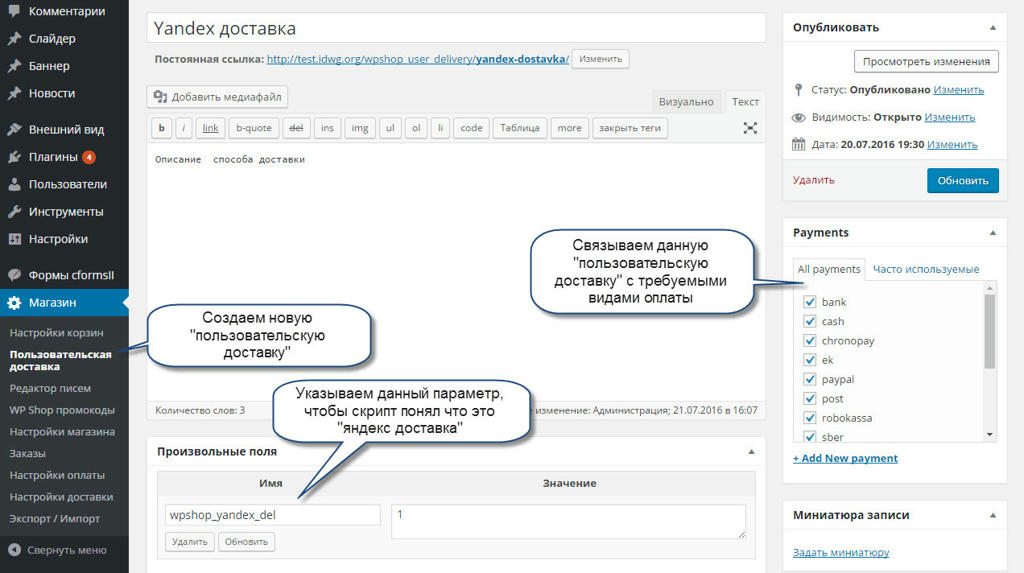The width and height of the screenshot is (1024, 573).
Task: Click the Плагины plug icon
Action: tap(14, 157)
